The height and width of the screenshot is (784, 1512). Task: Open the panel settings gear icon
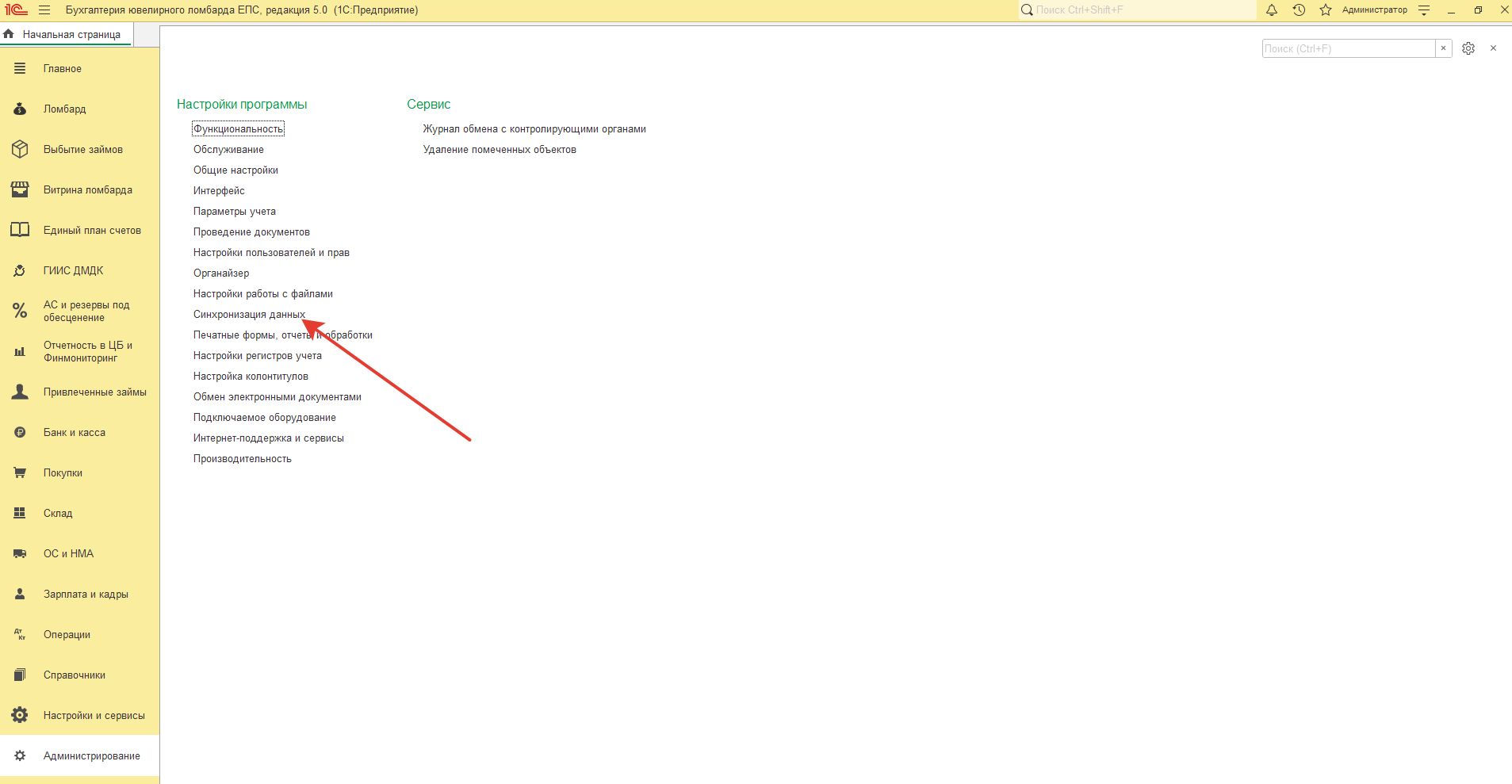(1468, 48)
